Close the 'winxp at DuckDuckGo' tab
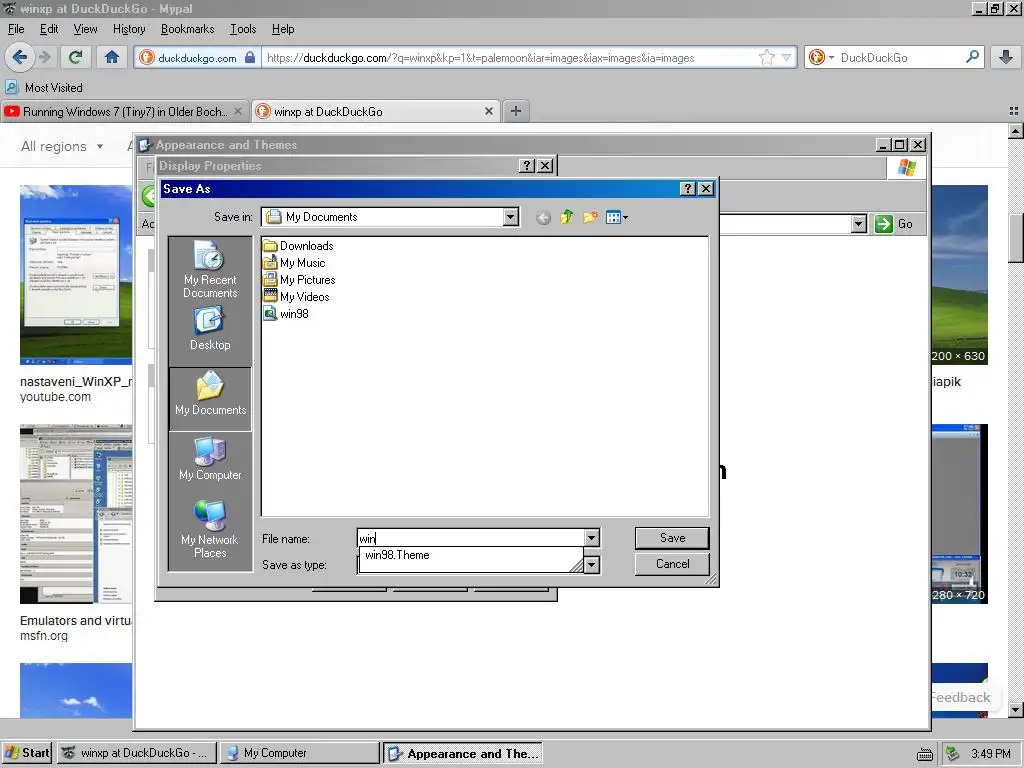This screenshot has width=1024, height=768. 488,112
